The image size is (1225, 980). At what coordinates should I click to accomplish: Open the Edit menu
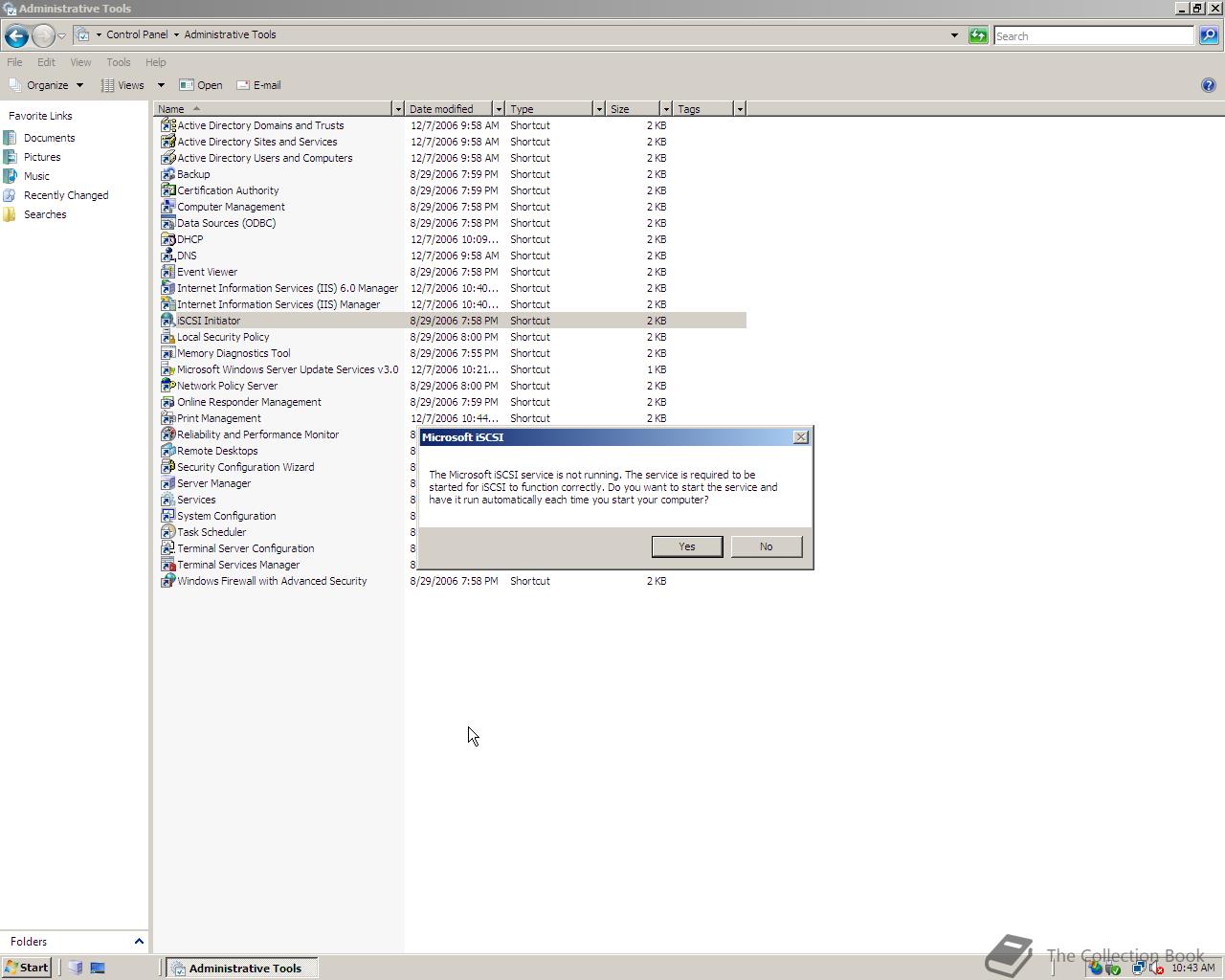pyautogui.click(x=46, y=62)
